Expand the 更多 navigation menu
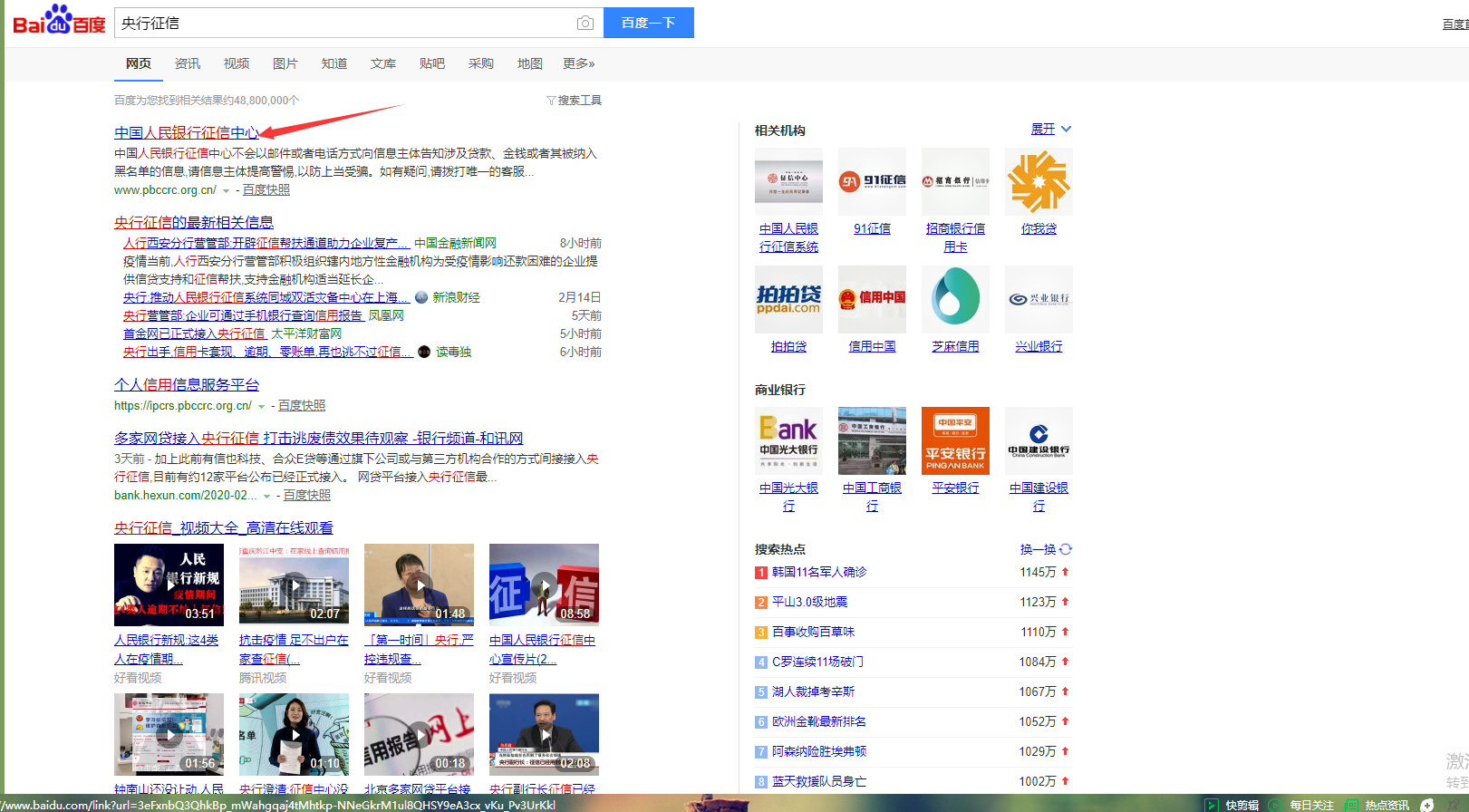The image size is (1469, 812). click(x=579, y=63)
